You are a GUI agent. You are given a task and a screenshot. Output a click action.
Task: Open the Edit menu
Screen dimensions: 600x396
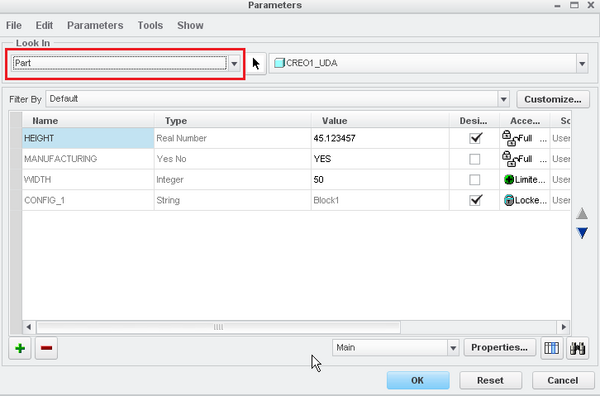pos(44,26)
